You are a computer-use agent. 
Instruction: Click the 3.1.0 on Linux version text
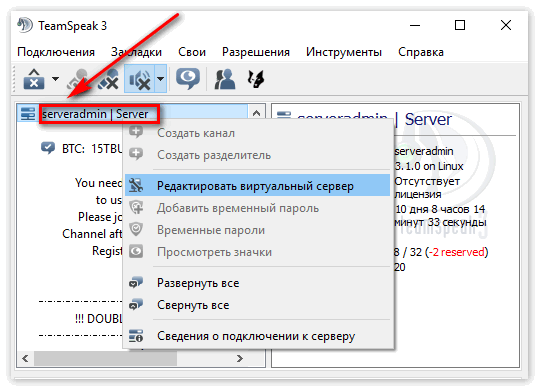coord(429,166)
